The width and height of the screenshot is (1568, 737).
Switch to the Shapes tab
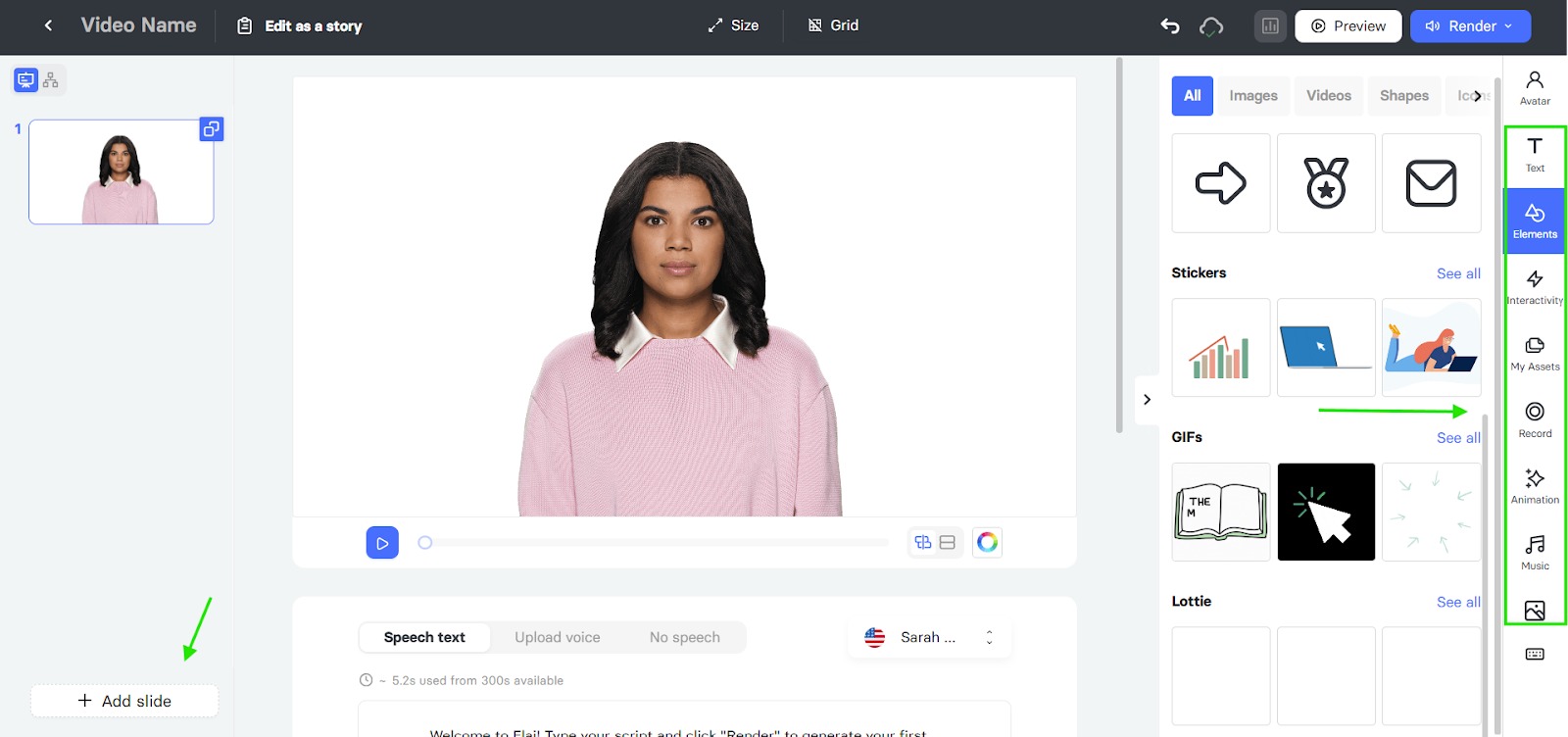pyautogui.click(x=1404, y=96)
